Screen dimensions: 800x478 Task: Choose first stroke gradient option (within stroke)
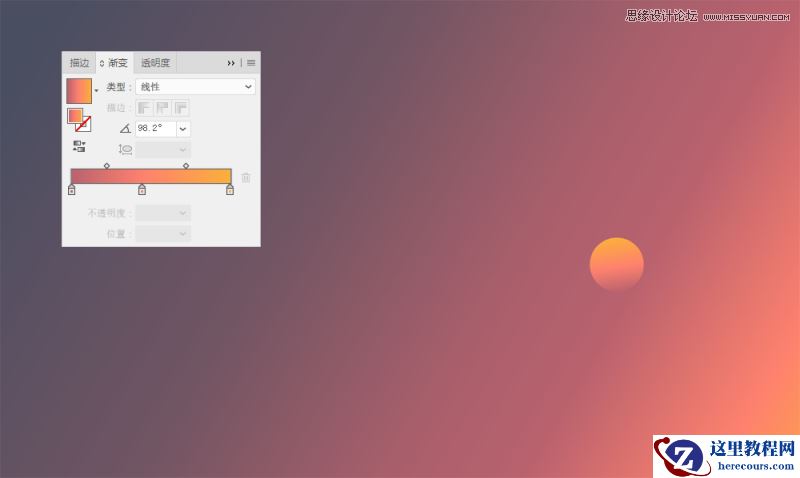coord(144,108)
